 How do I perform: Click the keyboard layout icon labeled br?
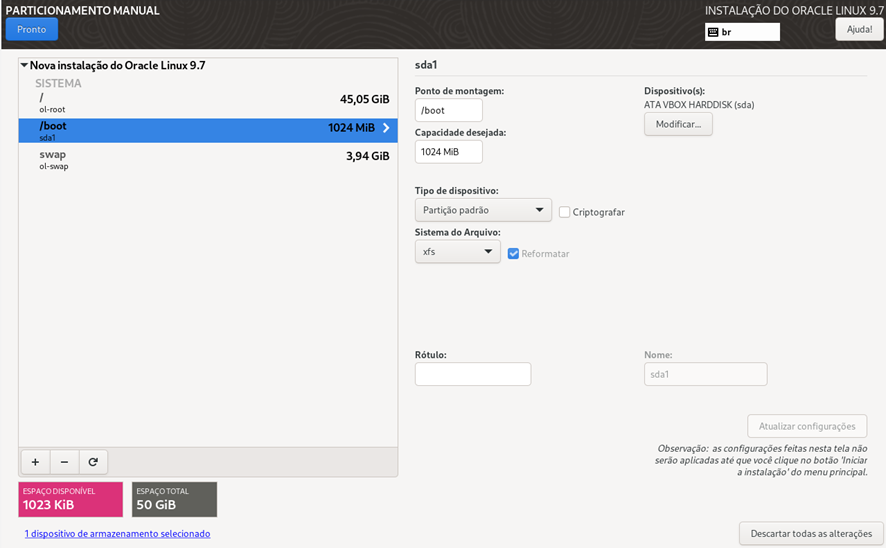[713, 32]
